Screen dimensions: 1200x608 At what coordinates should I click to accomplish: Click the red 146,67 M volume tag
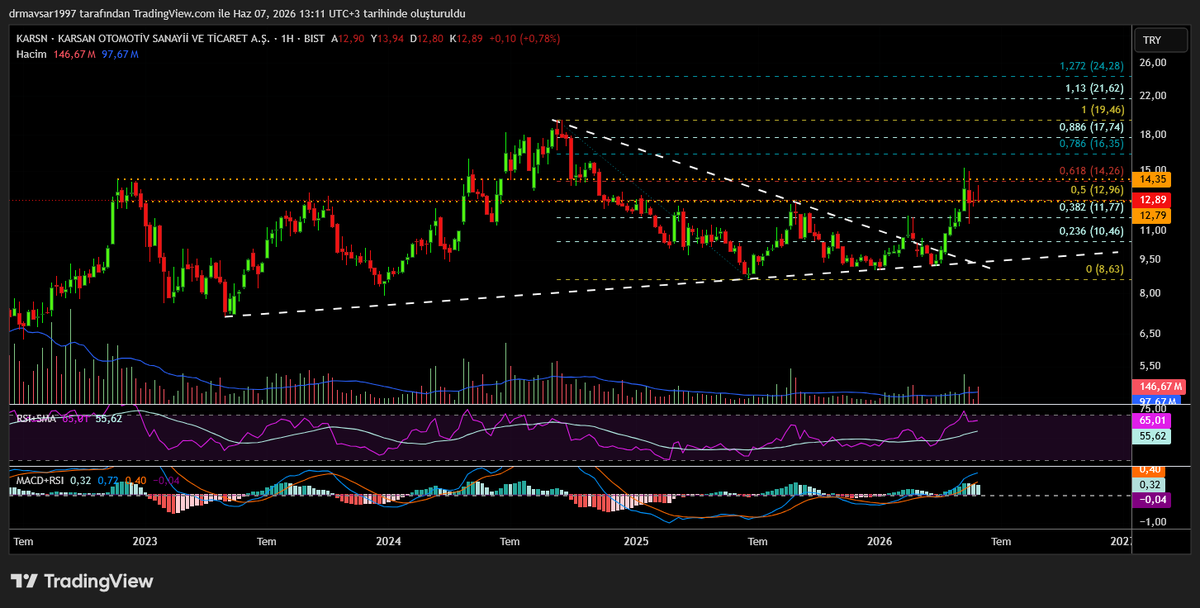coord(1157,386)
